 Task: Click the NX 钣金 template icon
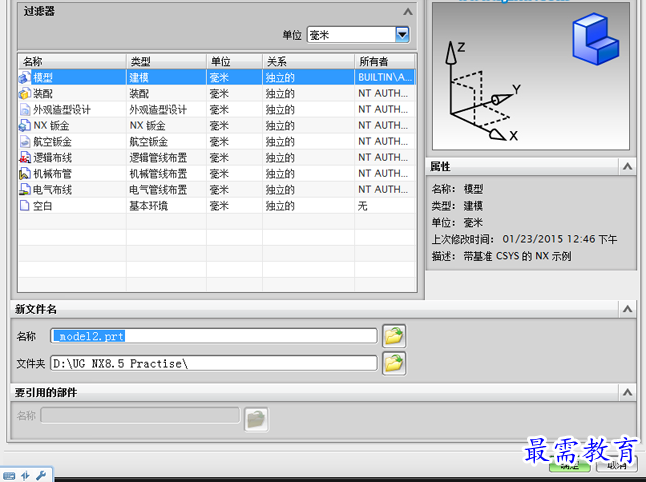point(25,126)
